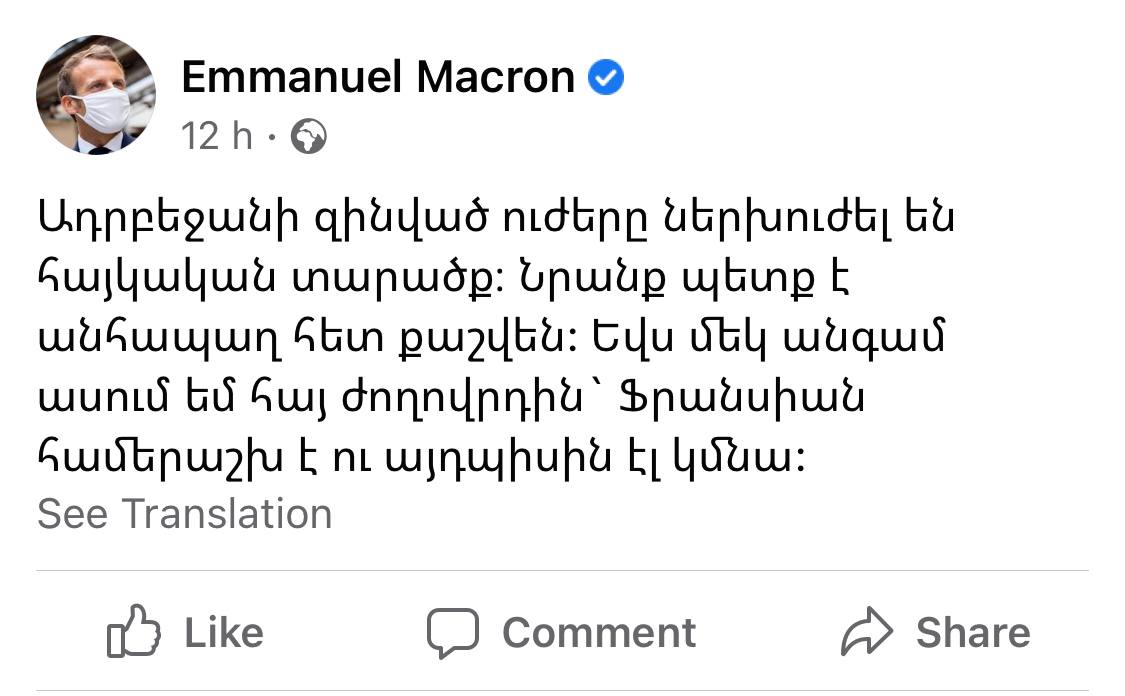Click the word "Translation" below the post
This screenshot has height=696, width=1125.
(227, 514)
